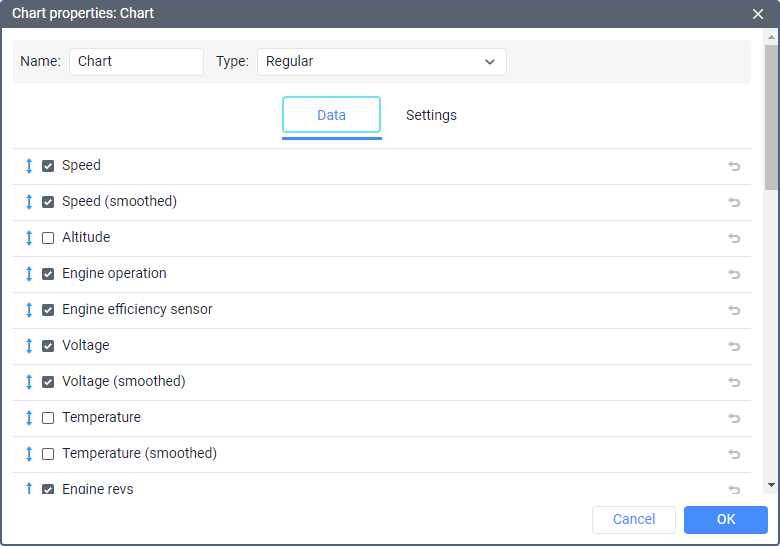Click the reorder icon for Engine efficiency sensor

point(29,310)
